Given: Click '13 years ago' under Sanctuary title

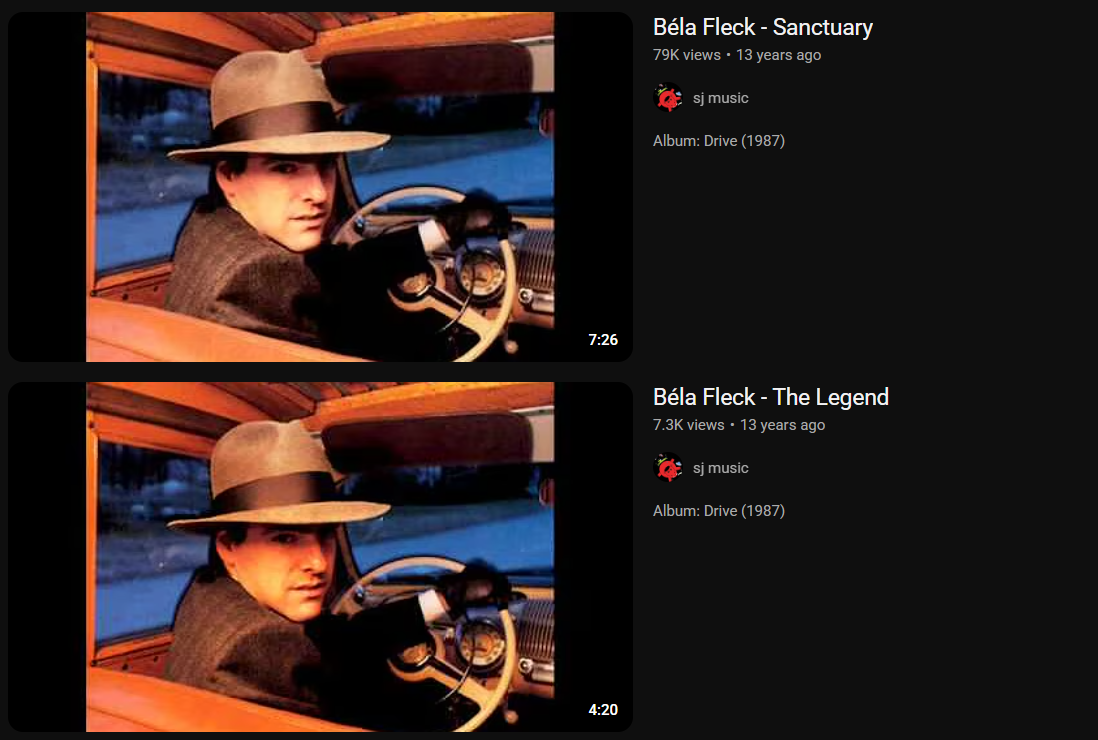Looking at the screenshot, I should click(779, 55).
